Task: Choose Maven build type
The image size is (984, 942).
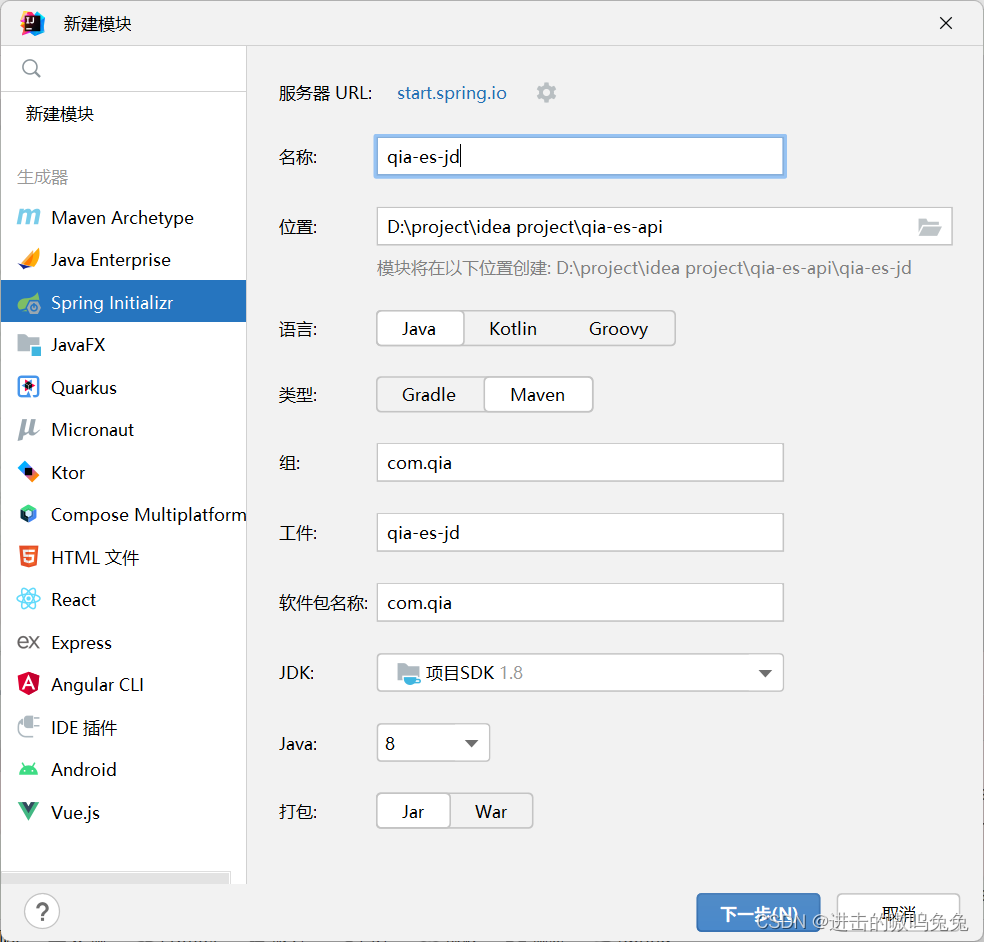Action: point(538,395)
